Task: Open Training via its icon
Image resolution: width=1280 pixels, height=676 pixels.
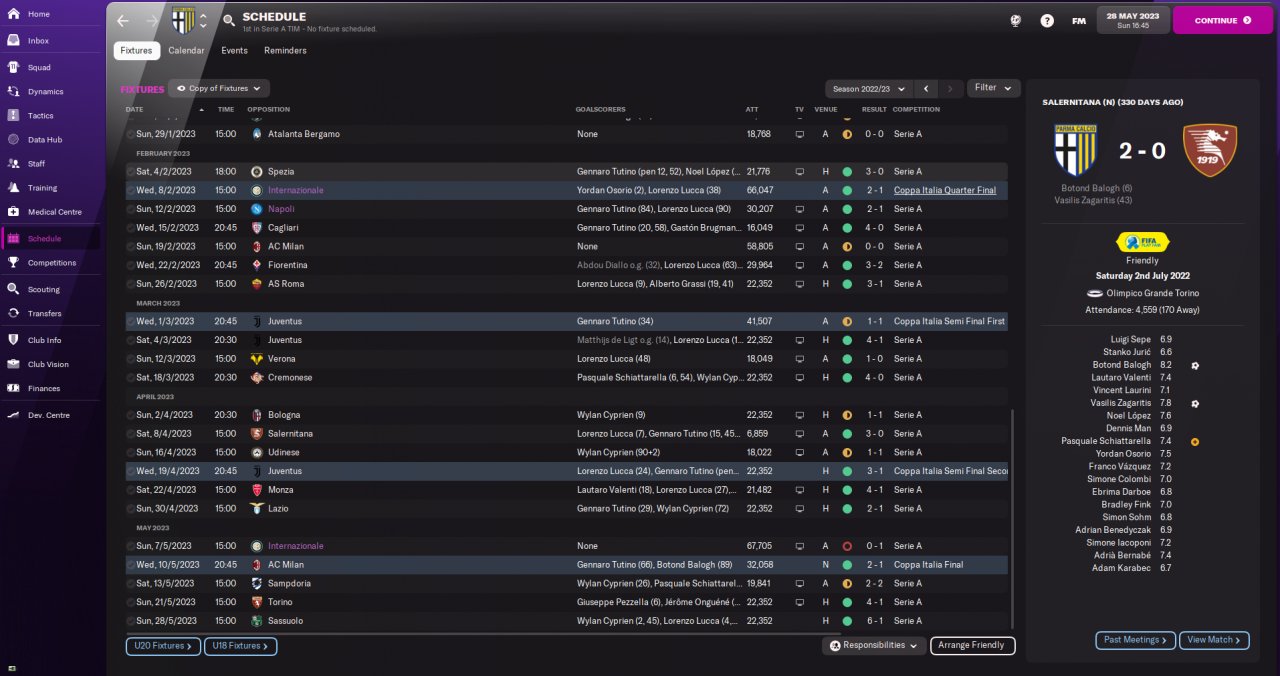Action: (x=13, y=188)
